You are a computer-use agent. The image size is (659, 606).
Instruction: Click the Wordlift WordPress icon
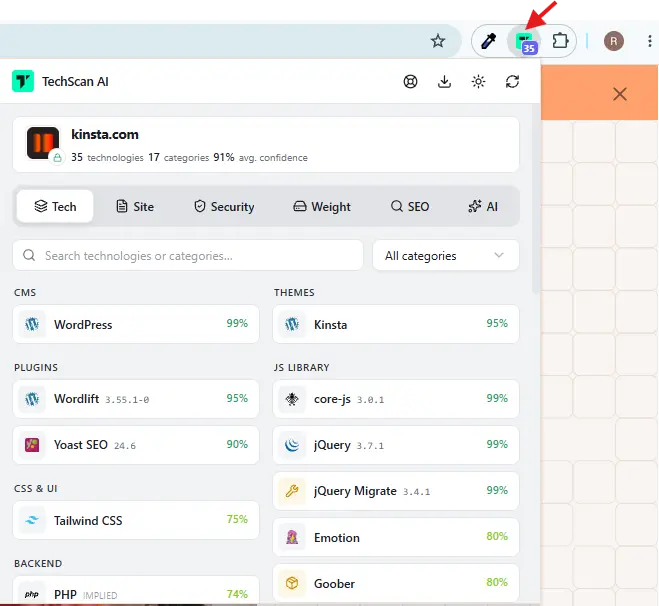(x=32, y=399)
